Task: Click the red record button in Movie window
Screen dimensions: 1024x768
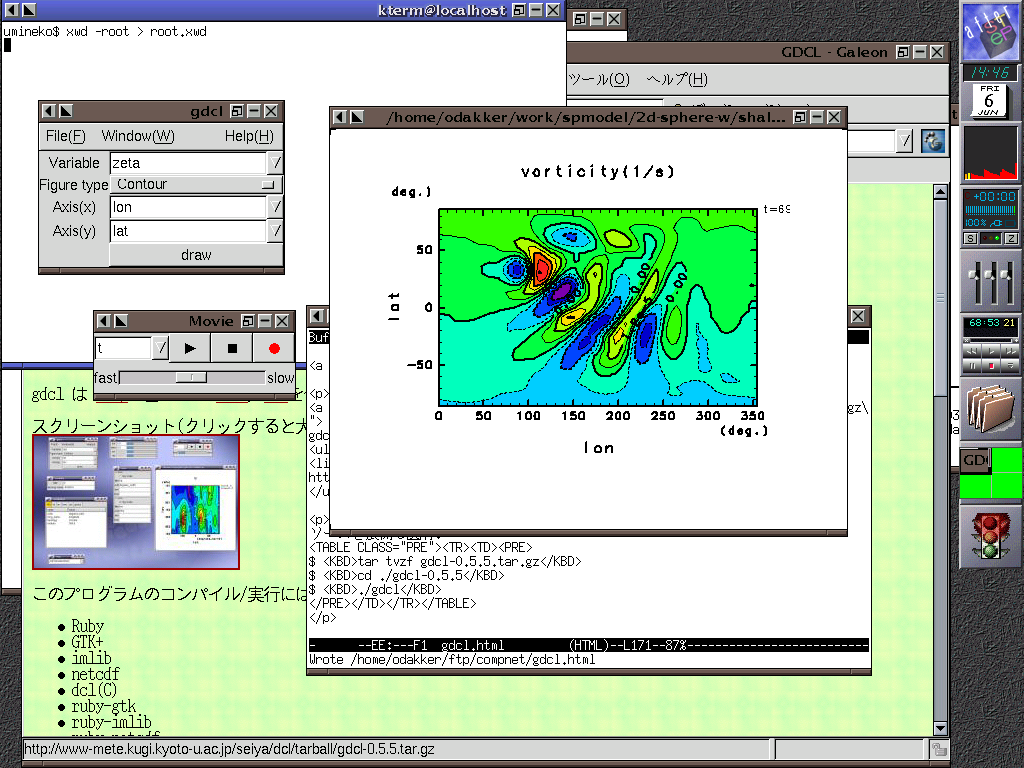Action: point(274,348)
